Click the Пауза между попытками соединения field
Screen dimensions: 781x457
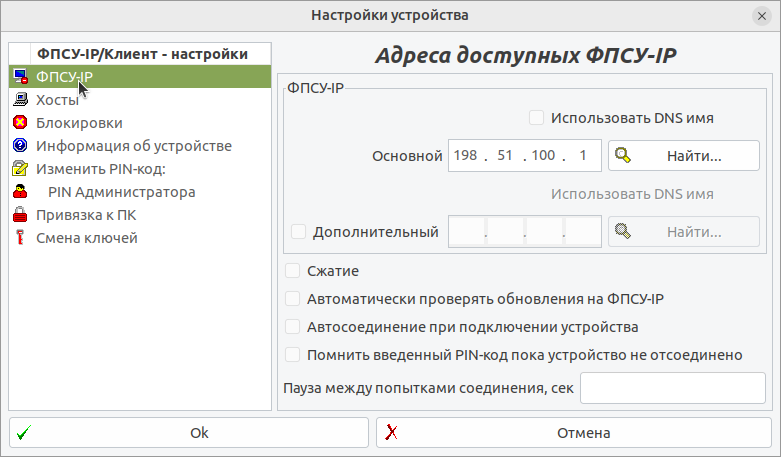pyautogui.click(x=673, y=388)
